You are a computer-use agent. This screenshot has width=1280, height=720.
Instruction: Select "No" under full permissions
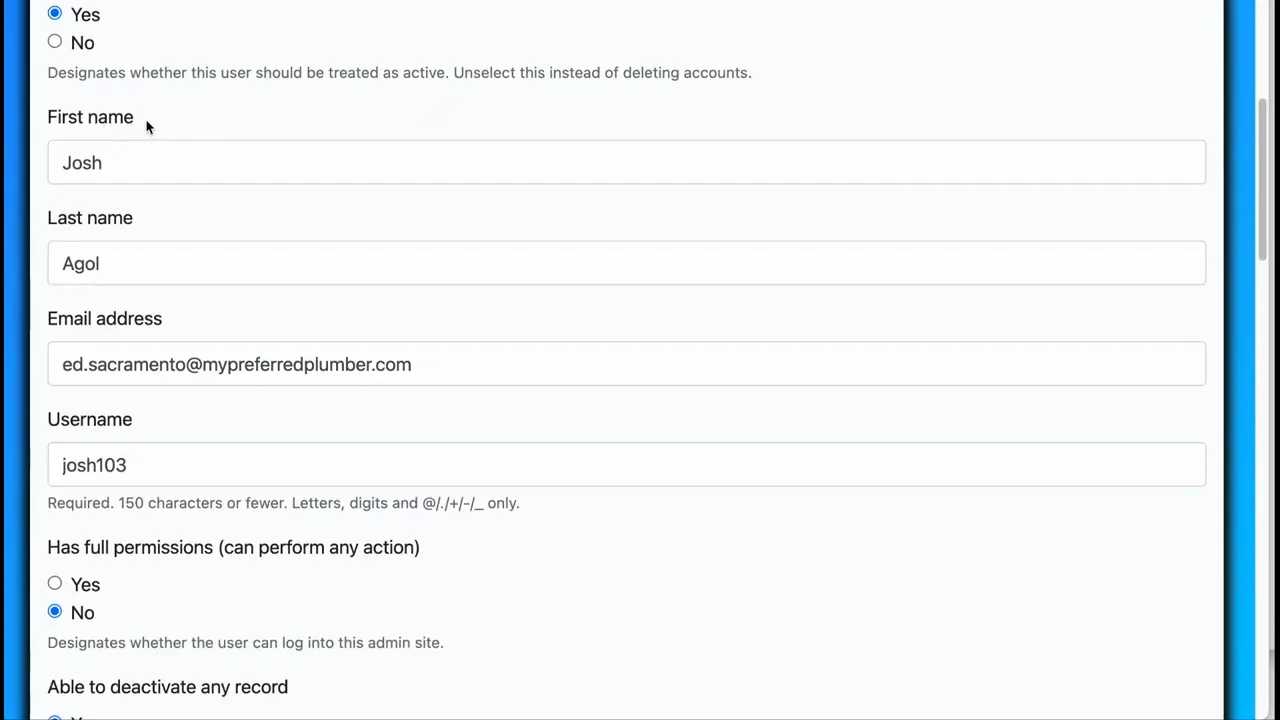click(x=55, y=611)
